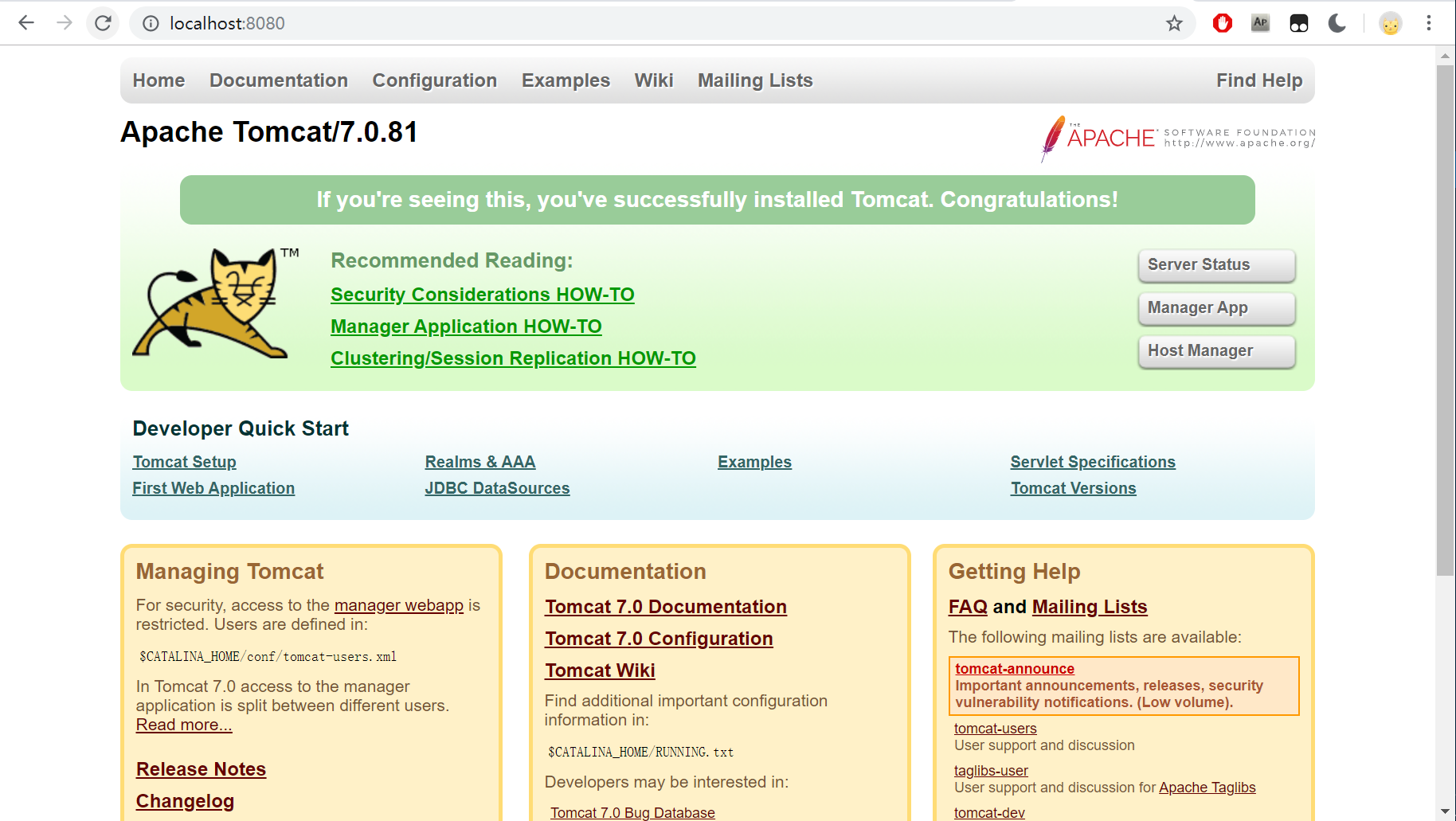Open the Apache Taglibs link
This screenshot has height=821, width=1456.
point(1207,788)
